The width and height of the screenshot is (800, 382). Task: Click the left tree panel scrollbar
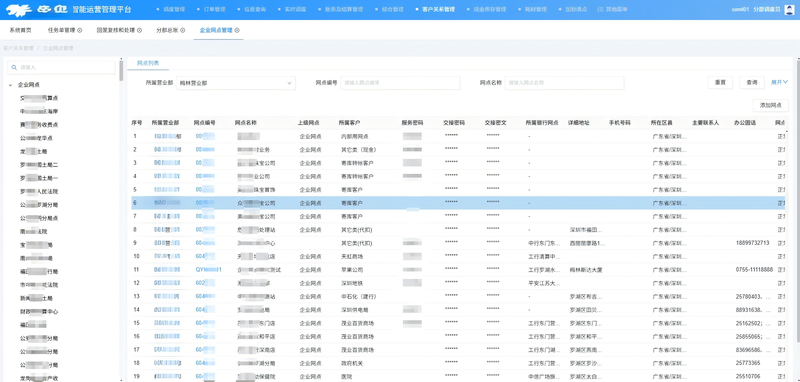click(121, 71)
